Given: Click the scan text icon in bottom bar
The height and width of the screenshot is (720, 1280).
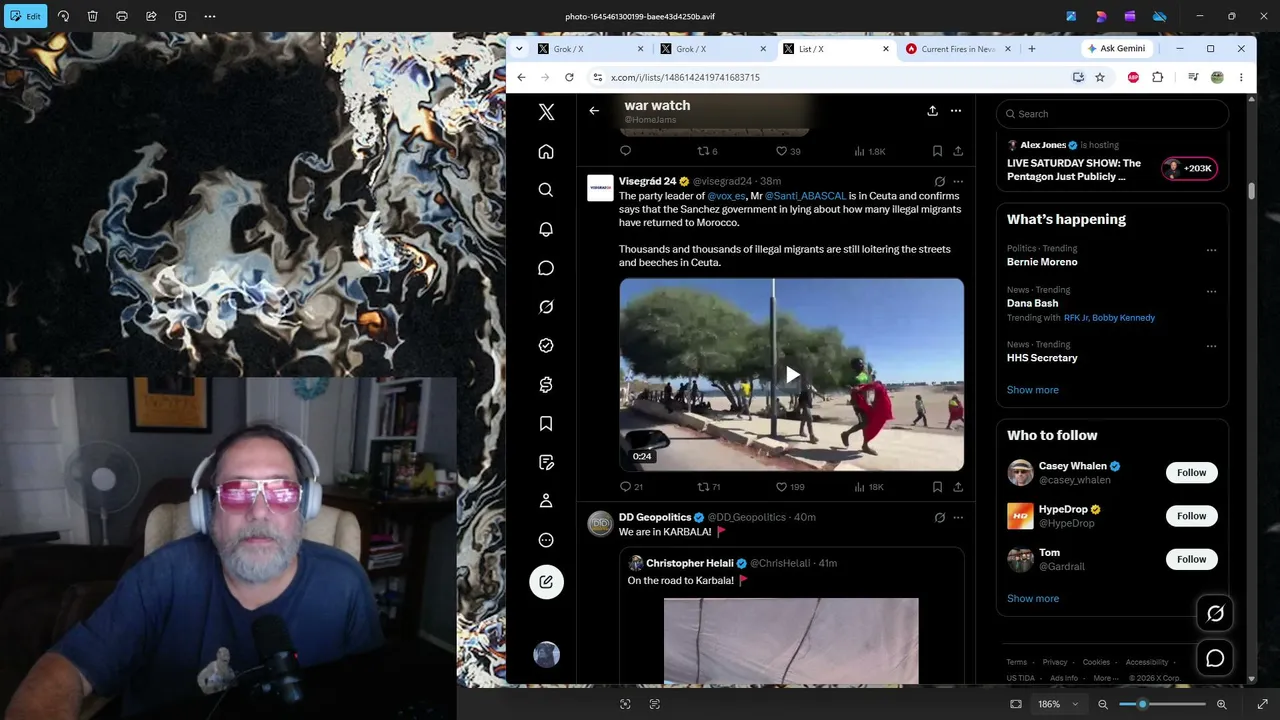Looking at the screenshot, I should click(x=655, y=704).
